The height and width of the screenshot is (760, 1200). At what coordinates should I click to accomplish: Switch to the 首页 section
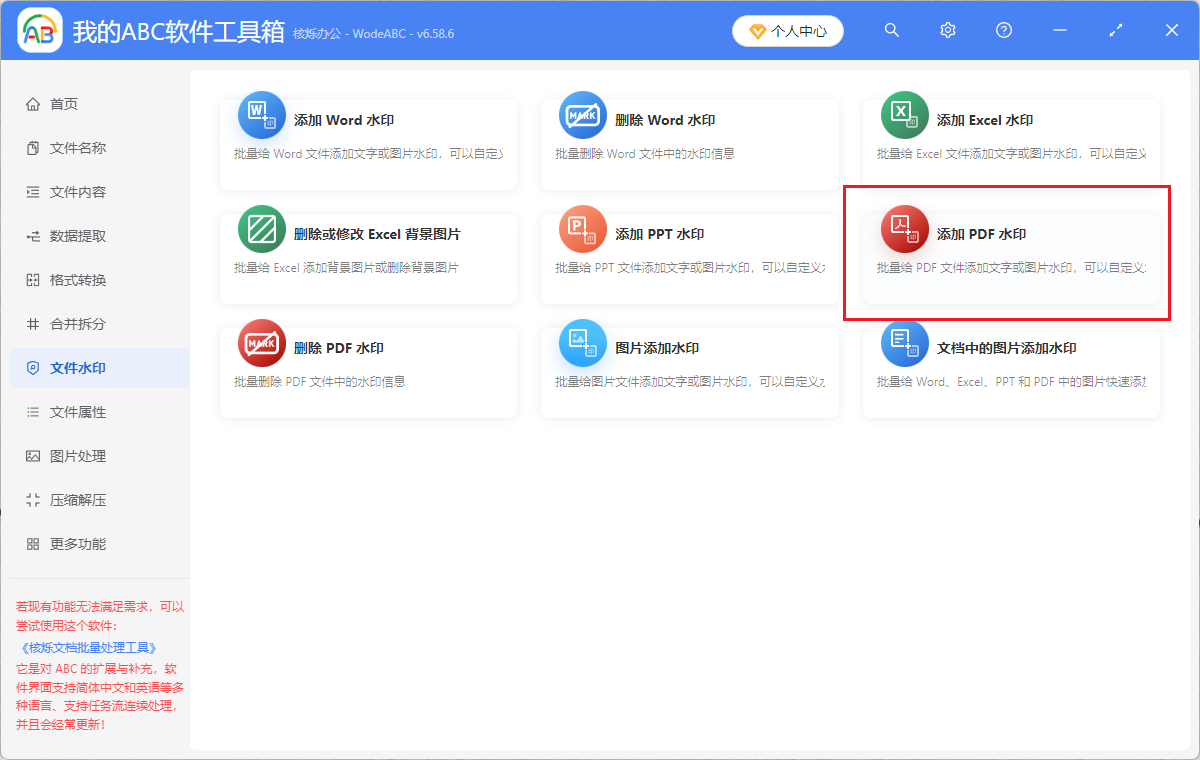pyautogui.click(x=60, y=103)
